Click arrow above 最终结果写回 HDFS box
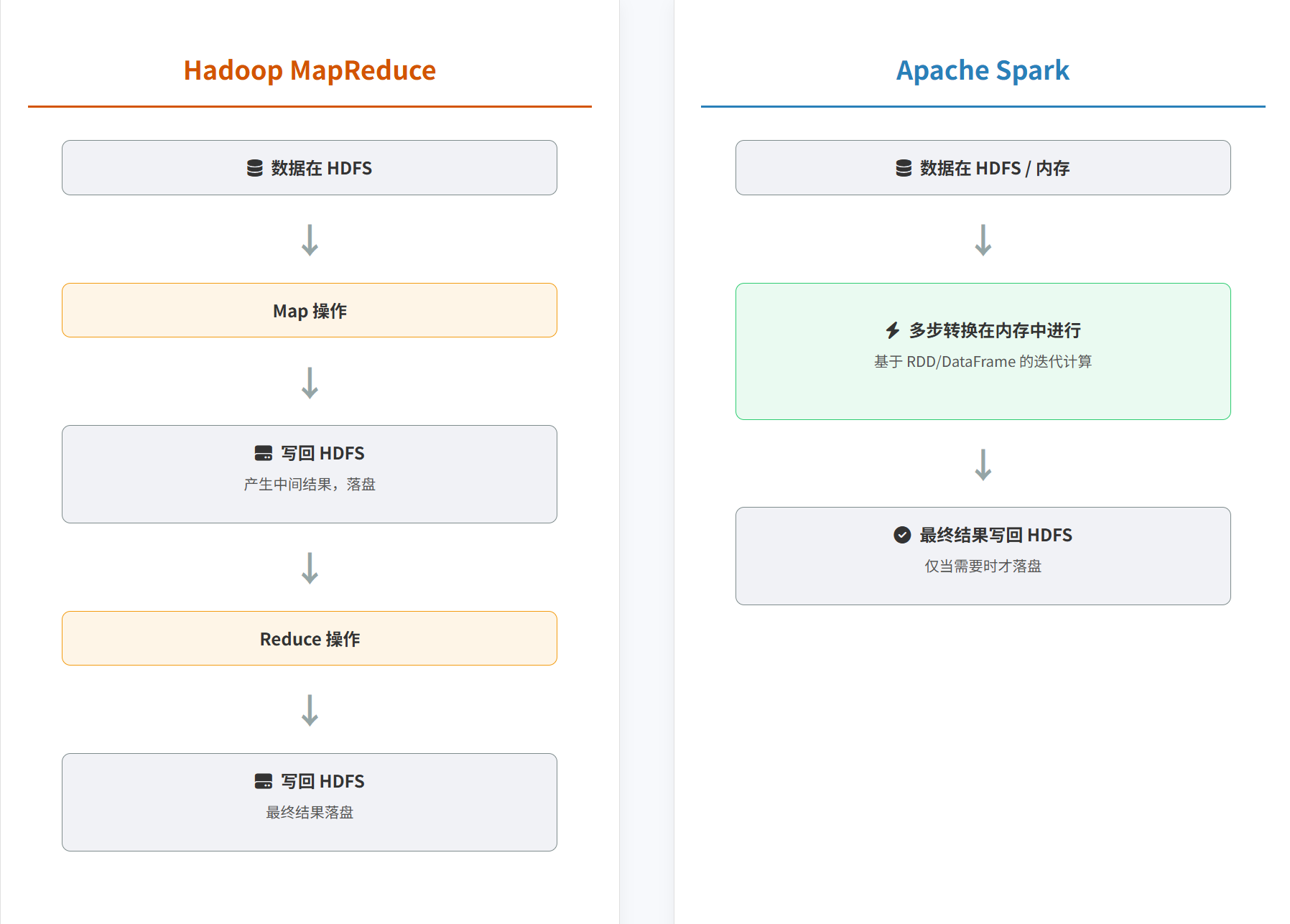Screen dimensions: 1290x924 pos(983,465)
